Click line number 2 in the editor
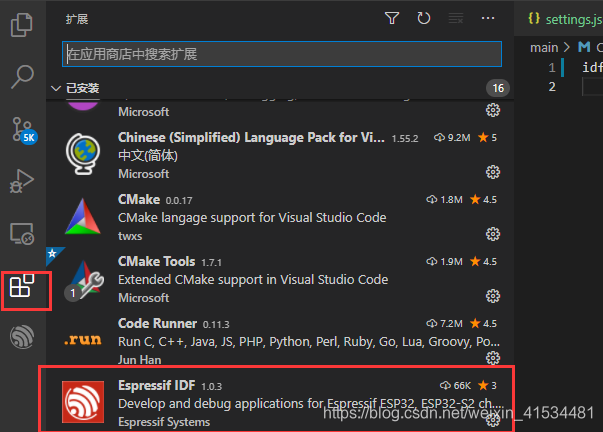 pos(552,87)
